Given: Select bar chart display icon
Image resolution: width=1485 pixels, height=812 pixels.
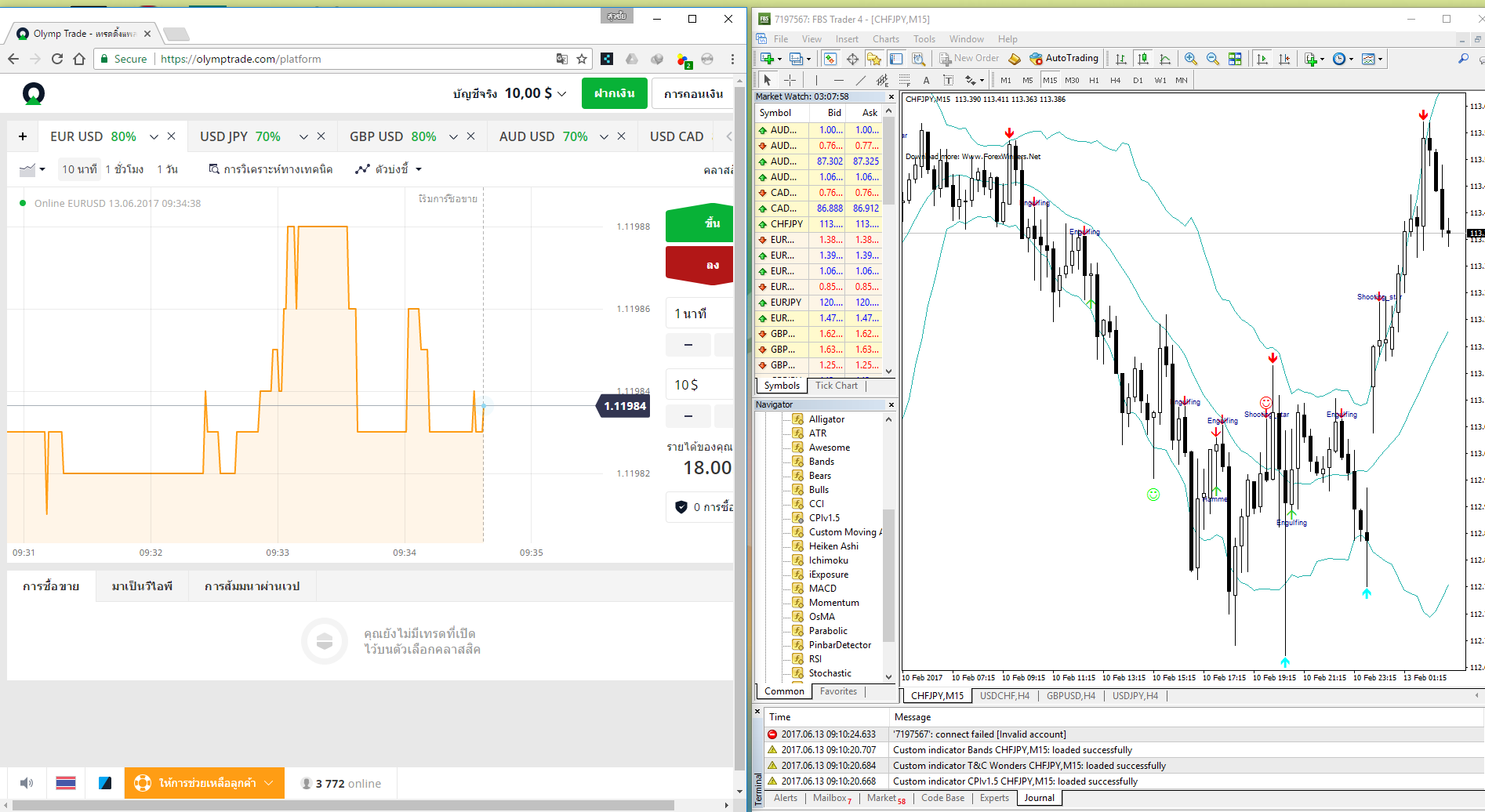Looking at the screenshot, I should click(1121, 59).
